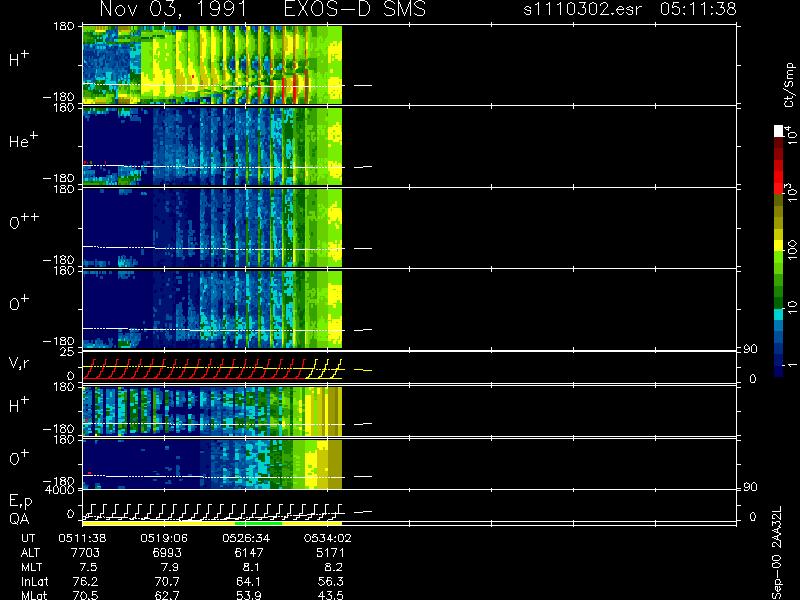Screen dimensions: 800x600
Task: Click the MLat value '62.7'
Action: 167,595
